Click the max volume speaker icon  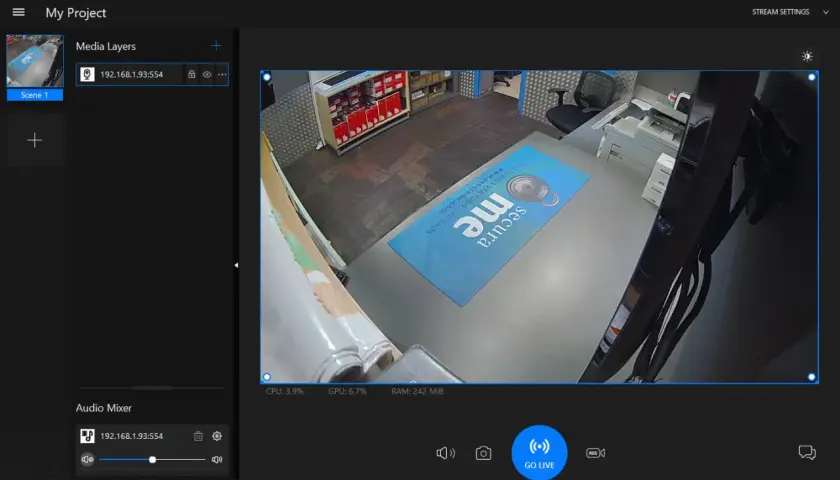217,459
